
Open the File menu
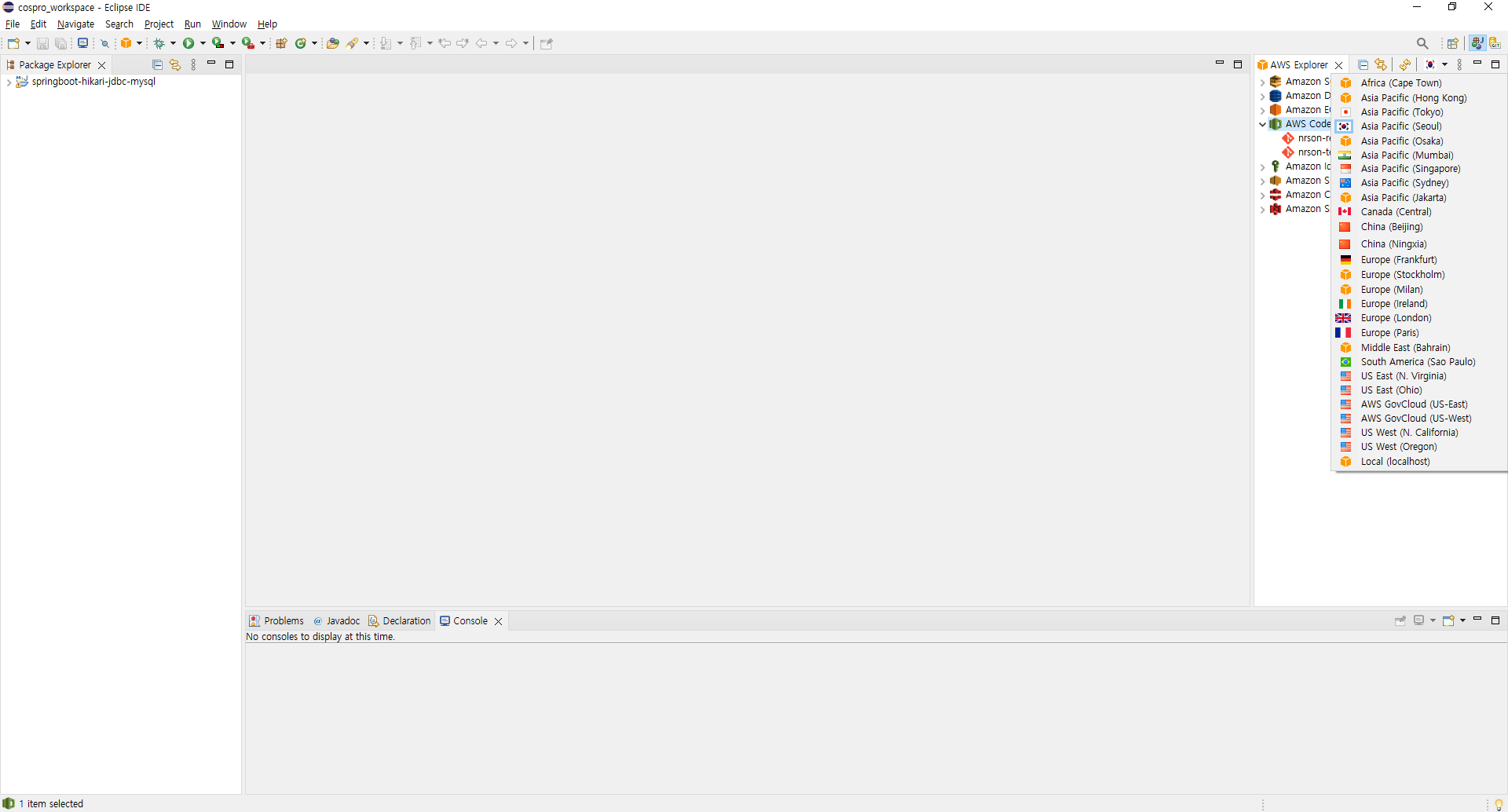tap(13, 24)
